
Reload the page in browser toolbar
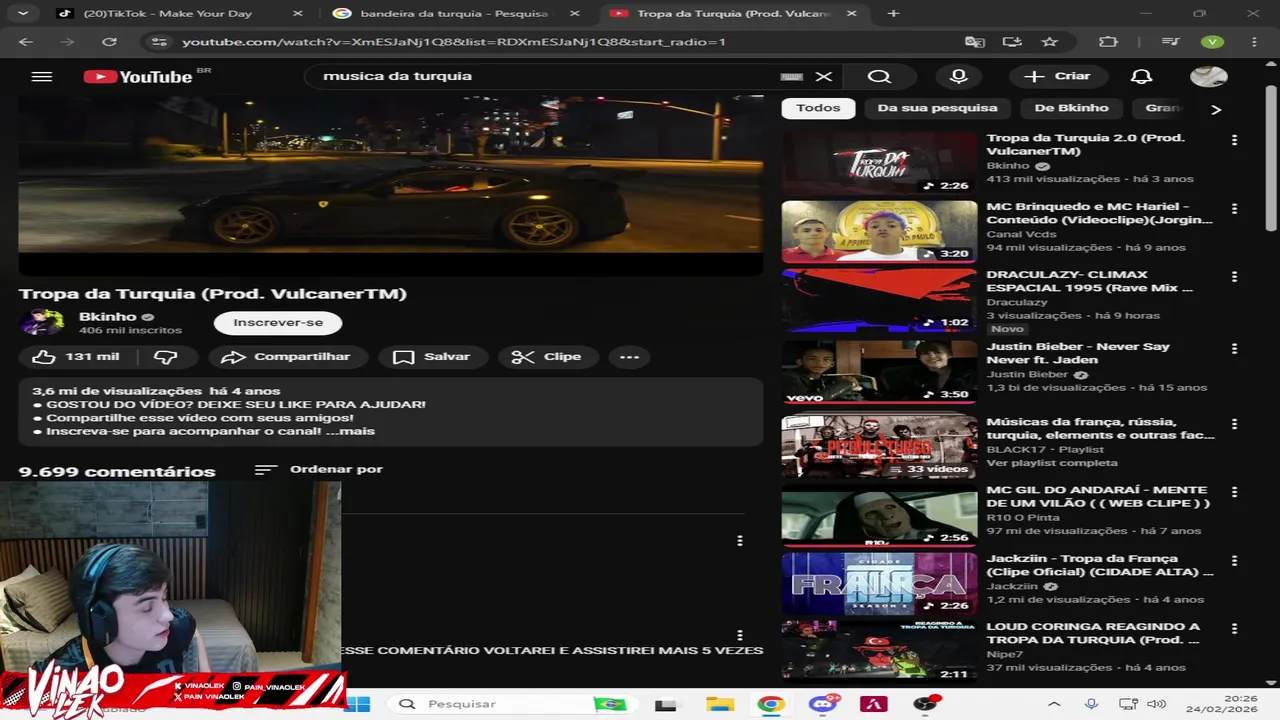pos(109,42)
